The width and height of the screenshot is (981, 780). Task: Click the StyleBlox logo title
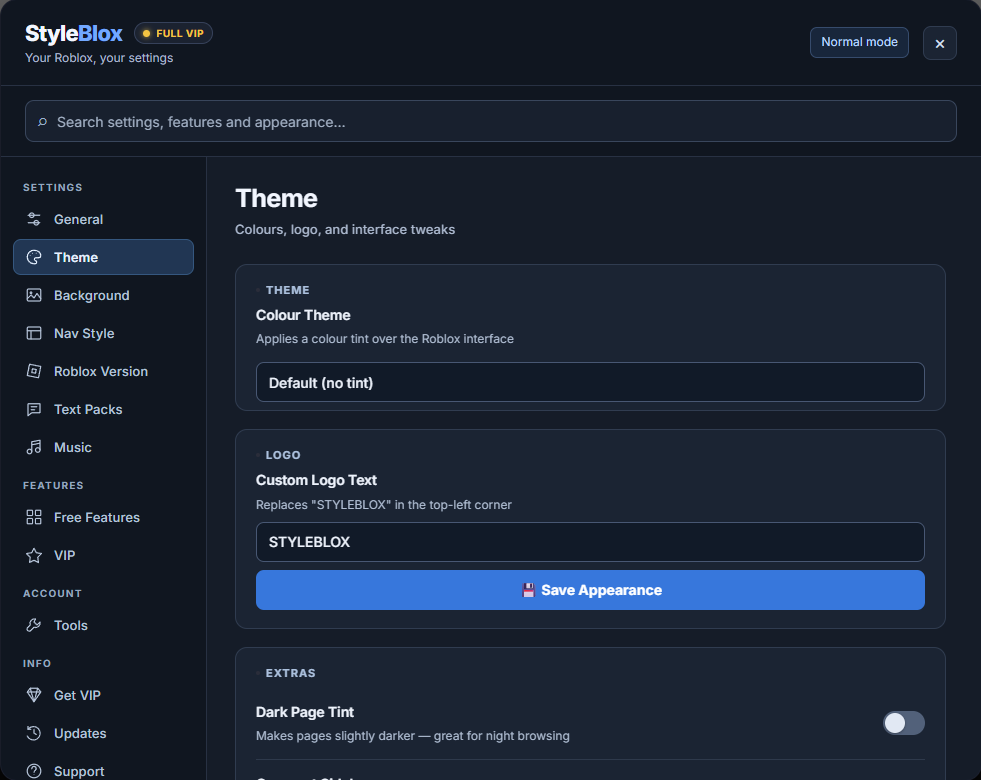pos(74,34)
